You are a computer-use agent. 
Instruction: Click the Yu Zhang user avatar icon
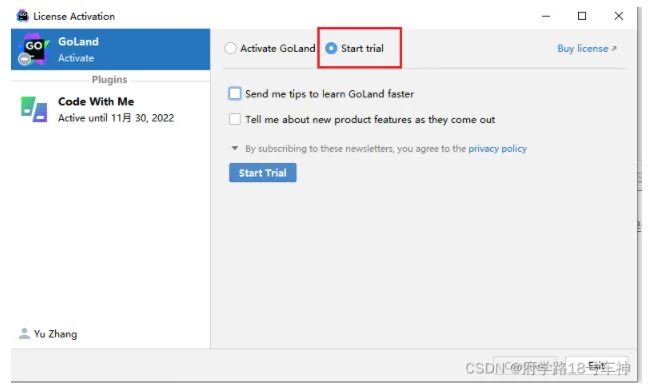coord(25,333)
